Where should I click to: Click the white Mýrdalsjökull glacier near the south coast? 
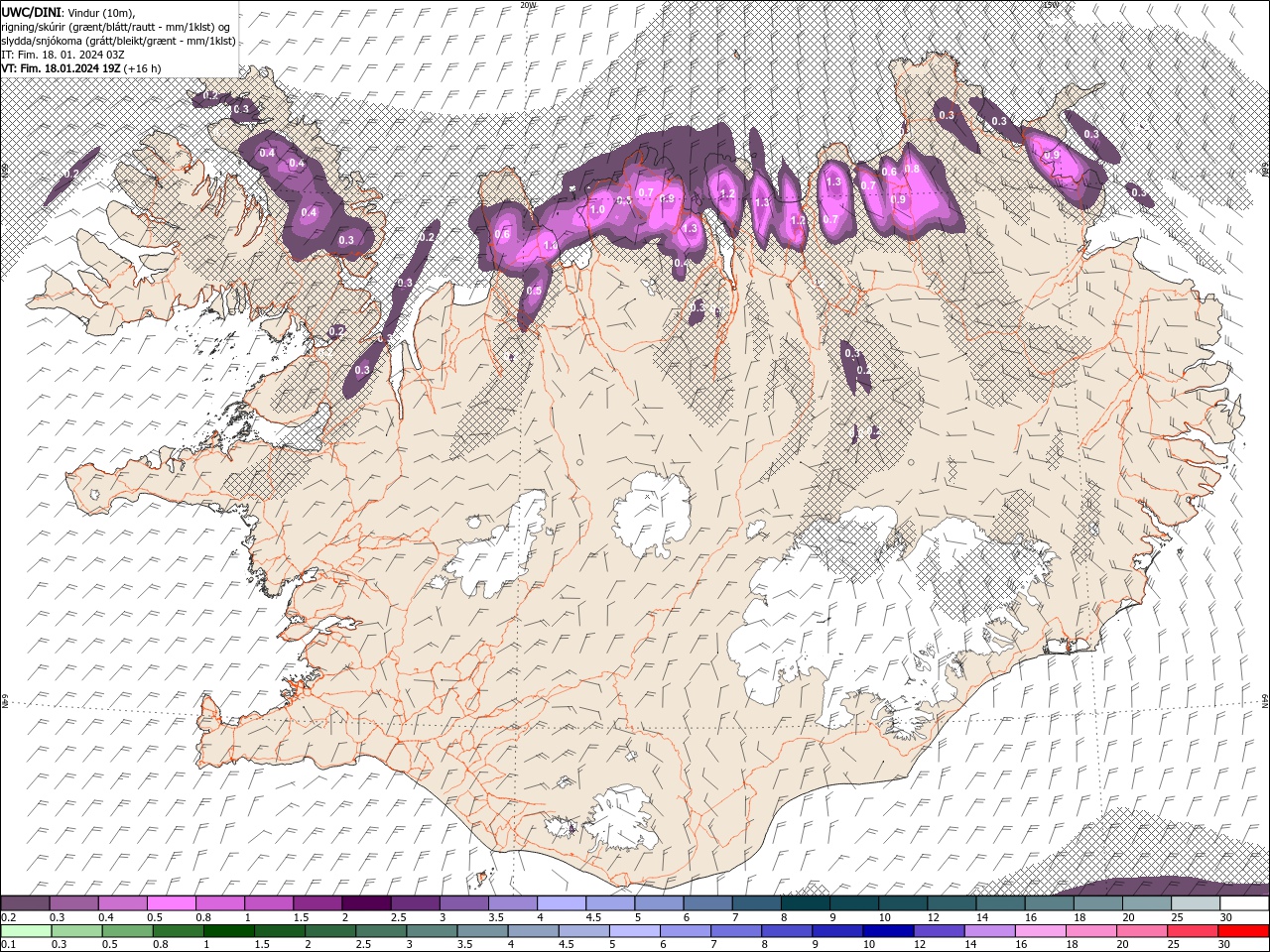point(621,819)
